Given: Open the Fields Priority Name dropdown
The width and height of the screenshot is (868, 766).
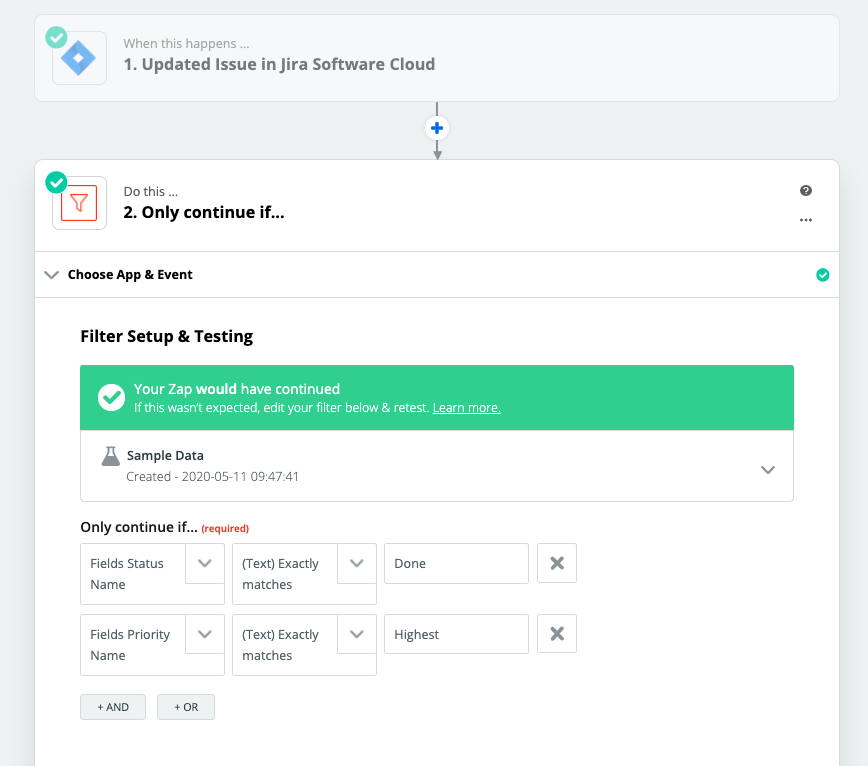Looking at the screenshot, I should (204, 634).
